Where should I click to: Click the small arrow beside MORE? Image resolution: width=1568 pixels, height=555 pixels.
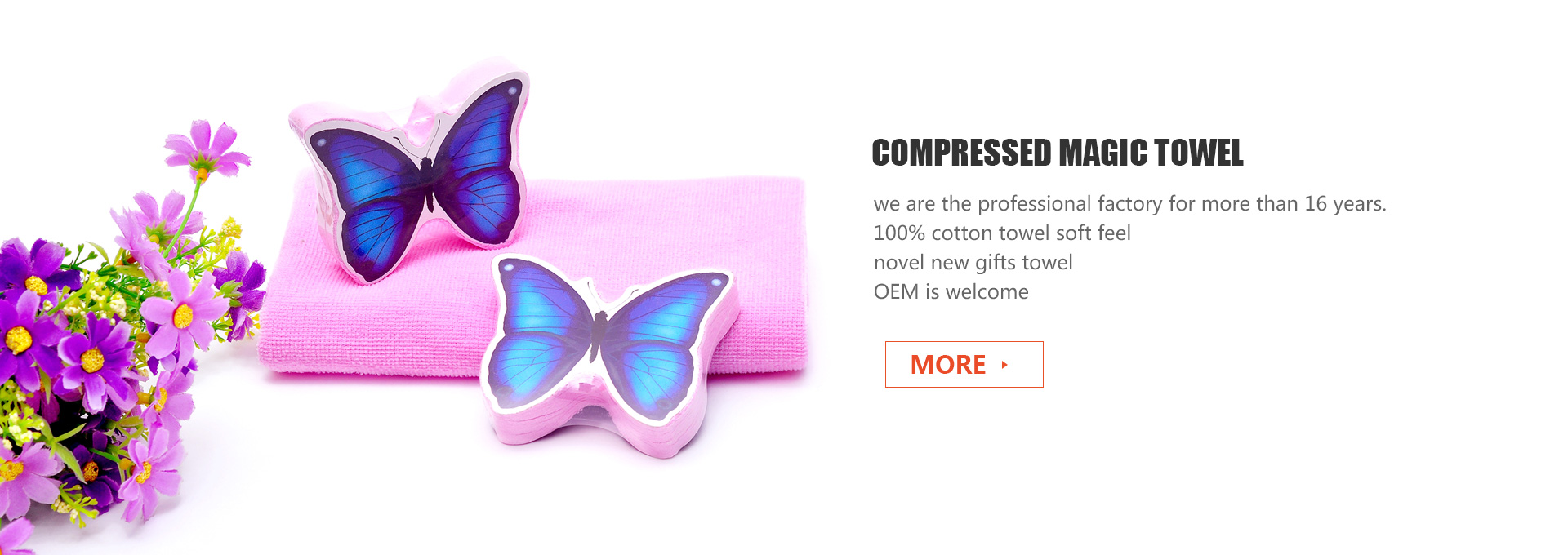1004,365
